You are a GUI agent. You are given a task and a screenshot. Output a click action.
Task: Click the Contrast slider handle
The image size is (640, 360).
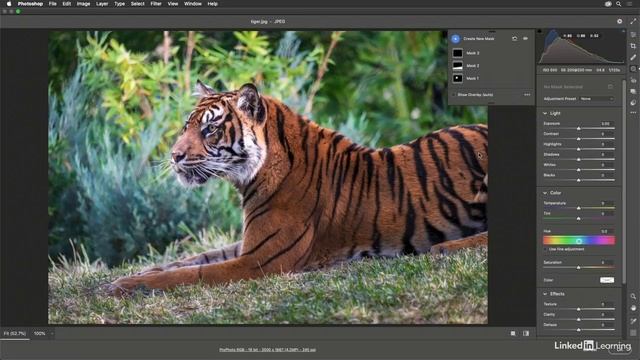click(x=579, y=139)
